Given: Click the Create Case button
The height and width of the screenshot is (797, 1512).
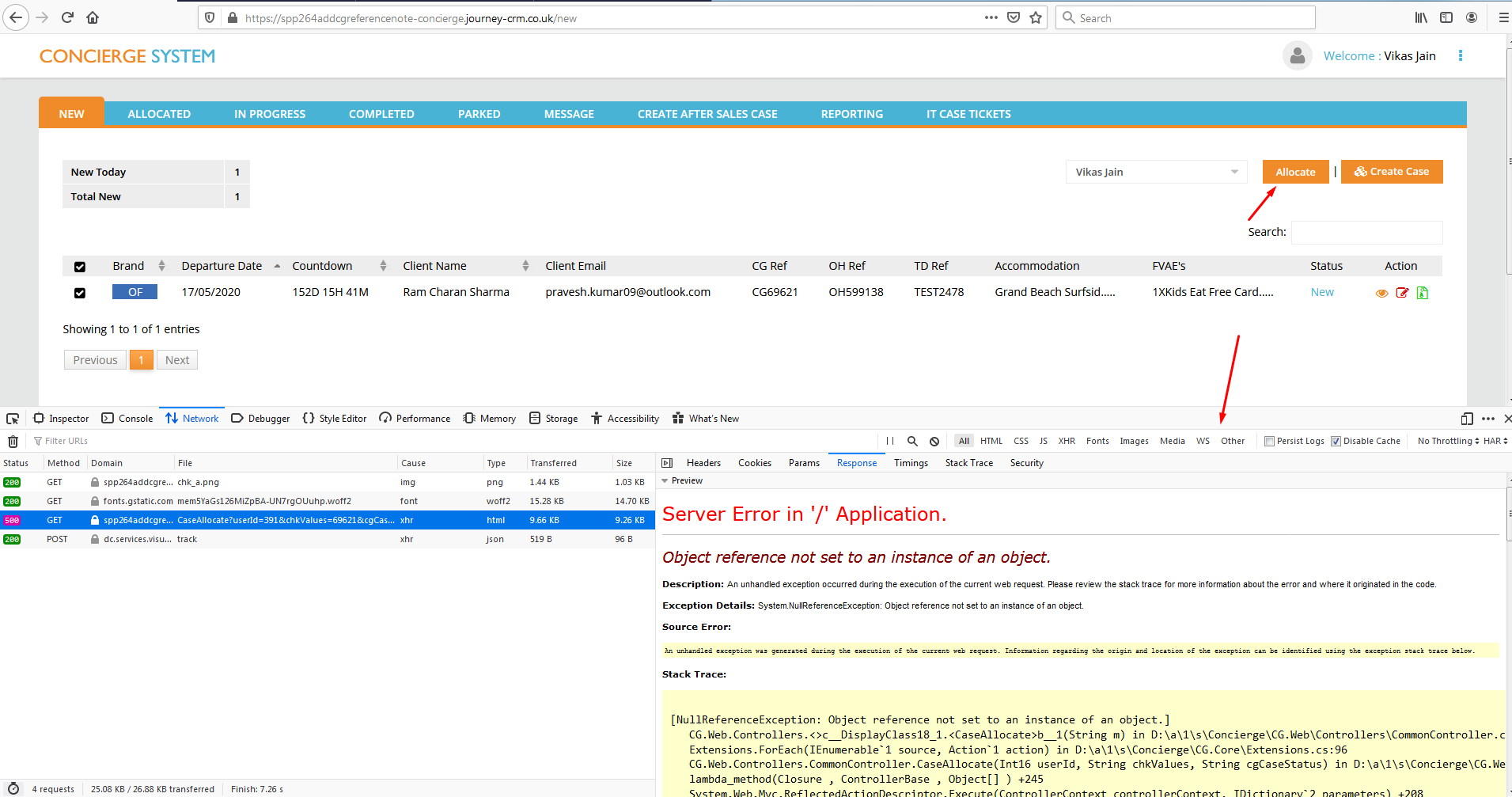Looking at the screenshot, I should pyautogui.click(x=1391, y=172).
